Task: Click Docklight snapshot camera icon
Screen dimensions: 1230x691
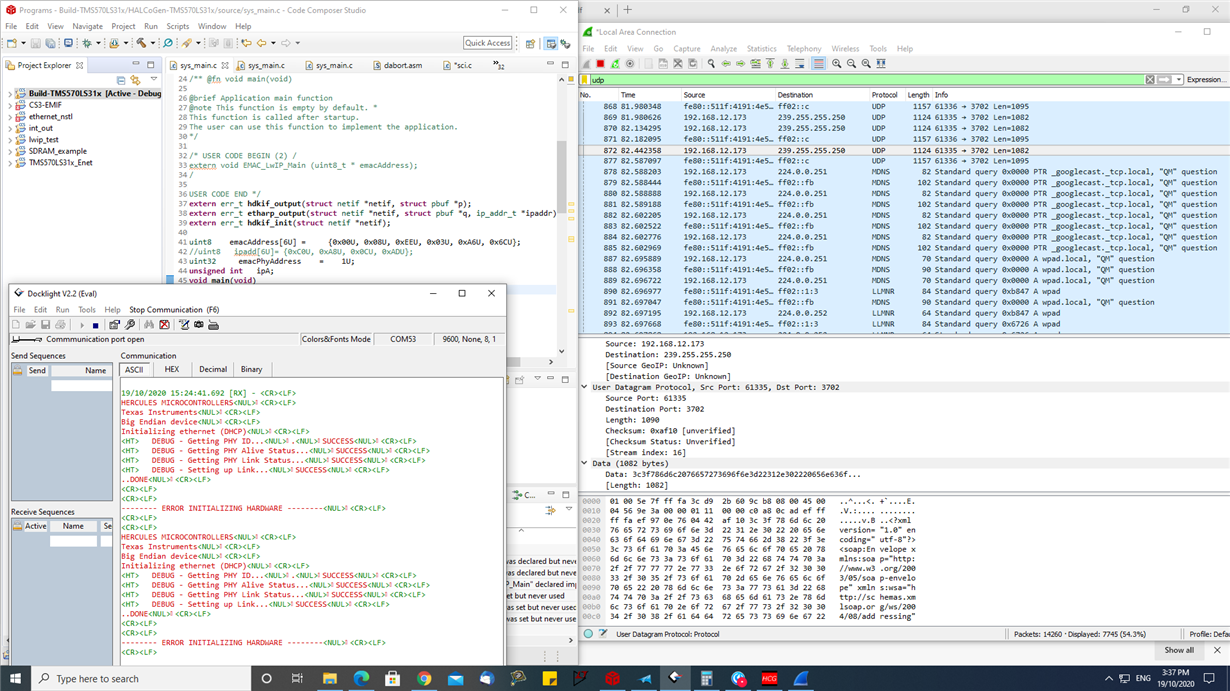Action: [x=198, y=325]
